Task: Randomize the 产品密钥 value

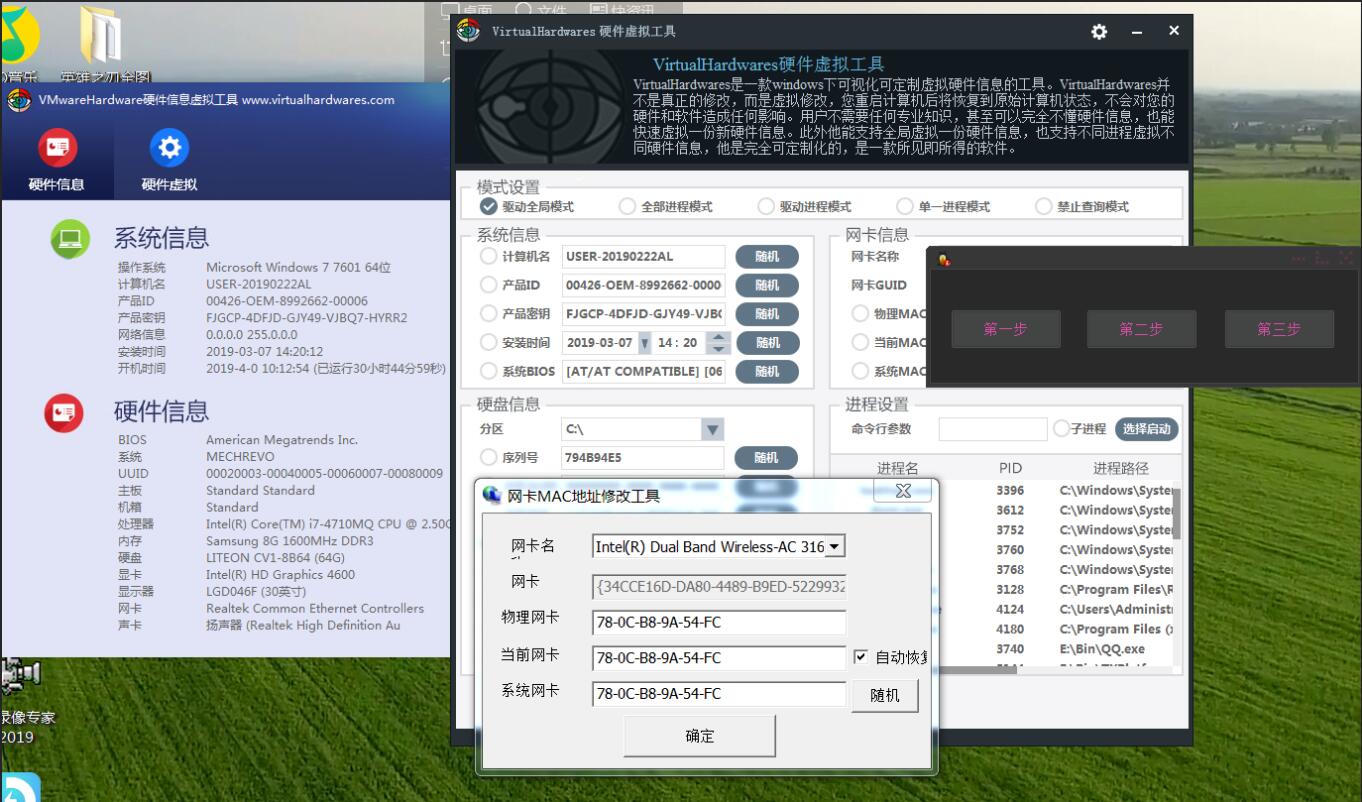Action: [x=767, y=313]
